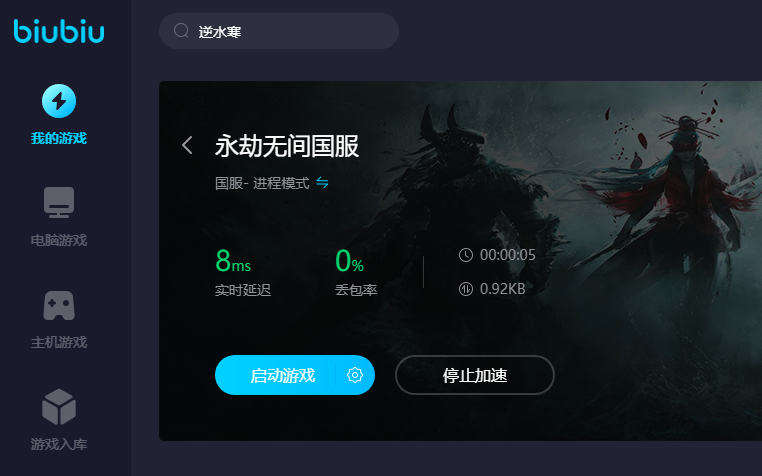Focus the search field containing 逆水寒
The image size is (762, 476).
click(x=279, y=31)
